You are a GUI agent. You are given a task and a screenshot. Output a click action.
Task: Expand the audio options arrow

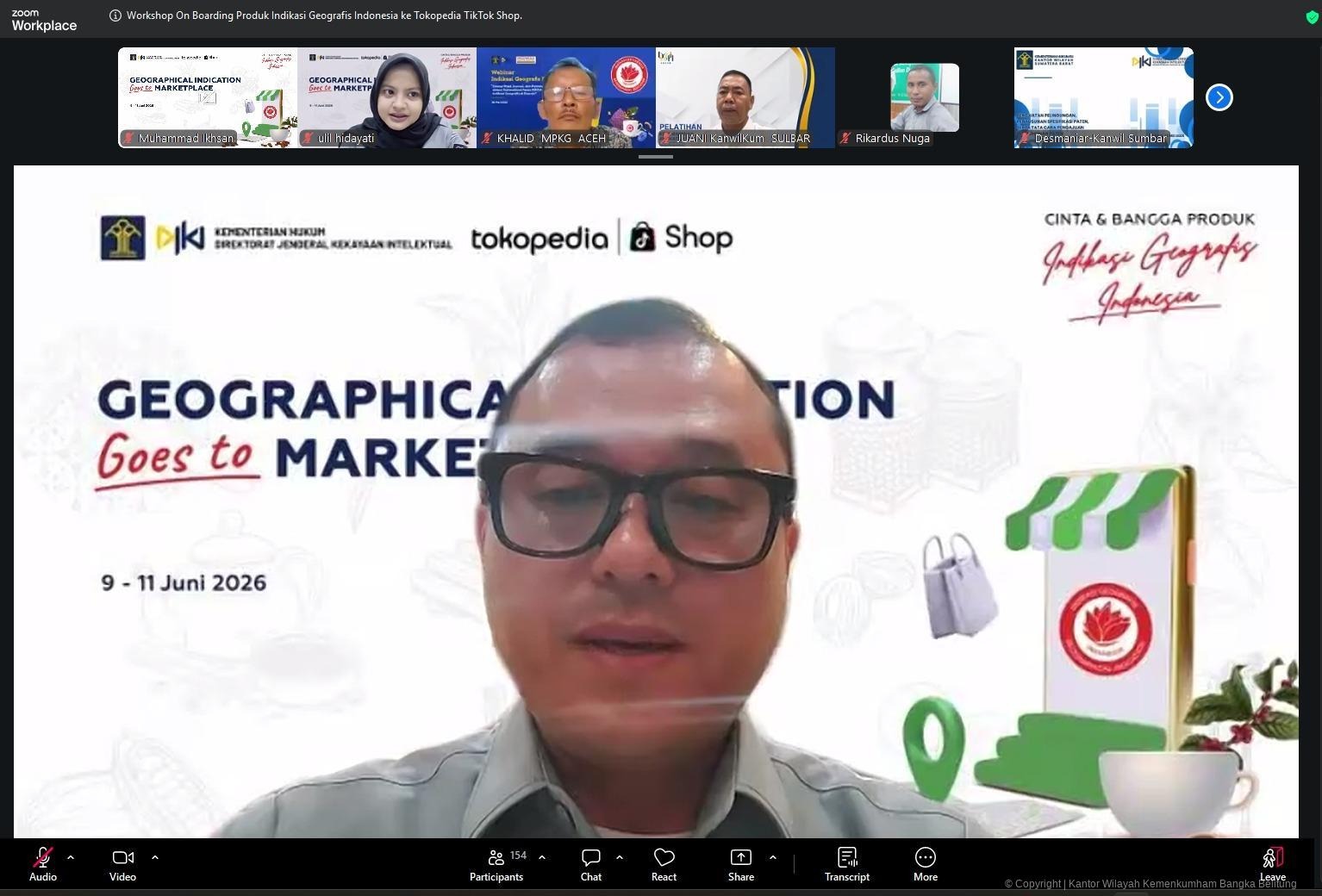click(x=71, y=857)
